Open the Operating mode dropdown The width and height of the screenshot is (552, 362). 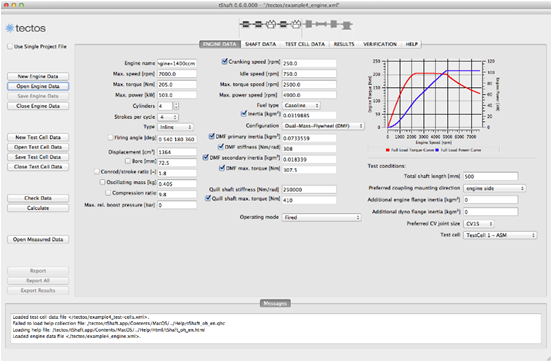(322, 217)
